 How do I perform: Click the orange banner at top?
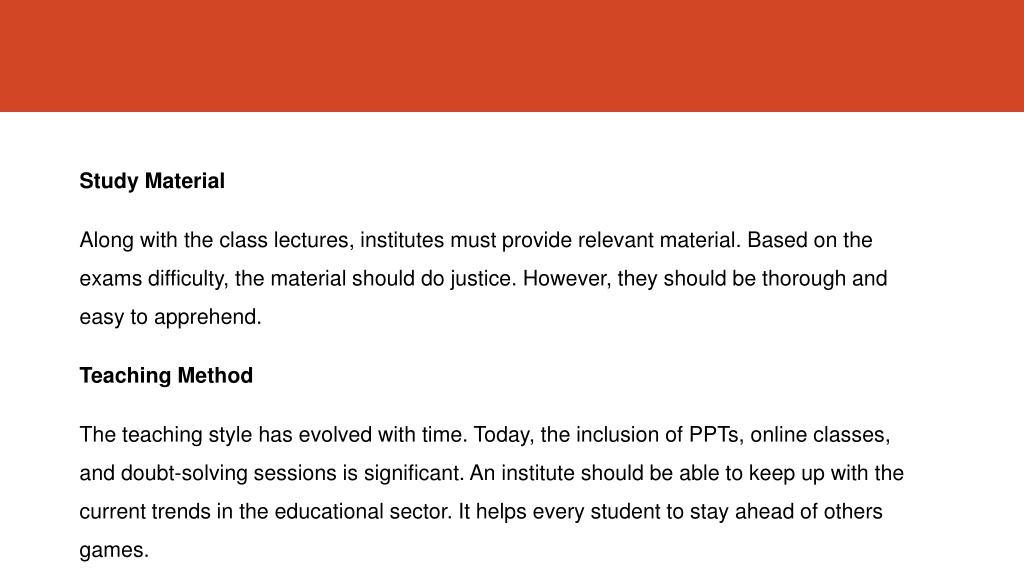pyautogui.click(x=512, y=56)
